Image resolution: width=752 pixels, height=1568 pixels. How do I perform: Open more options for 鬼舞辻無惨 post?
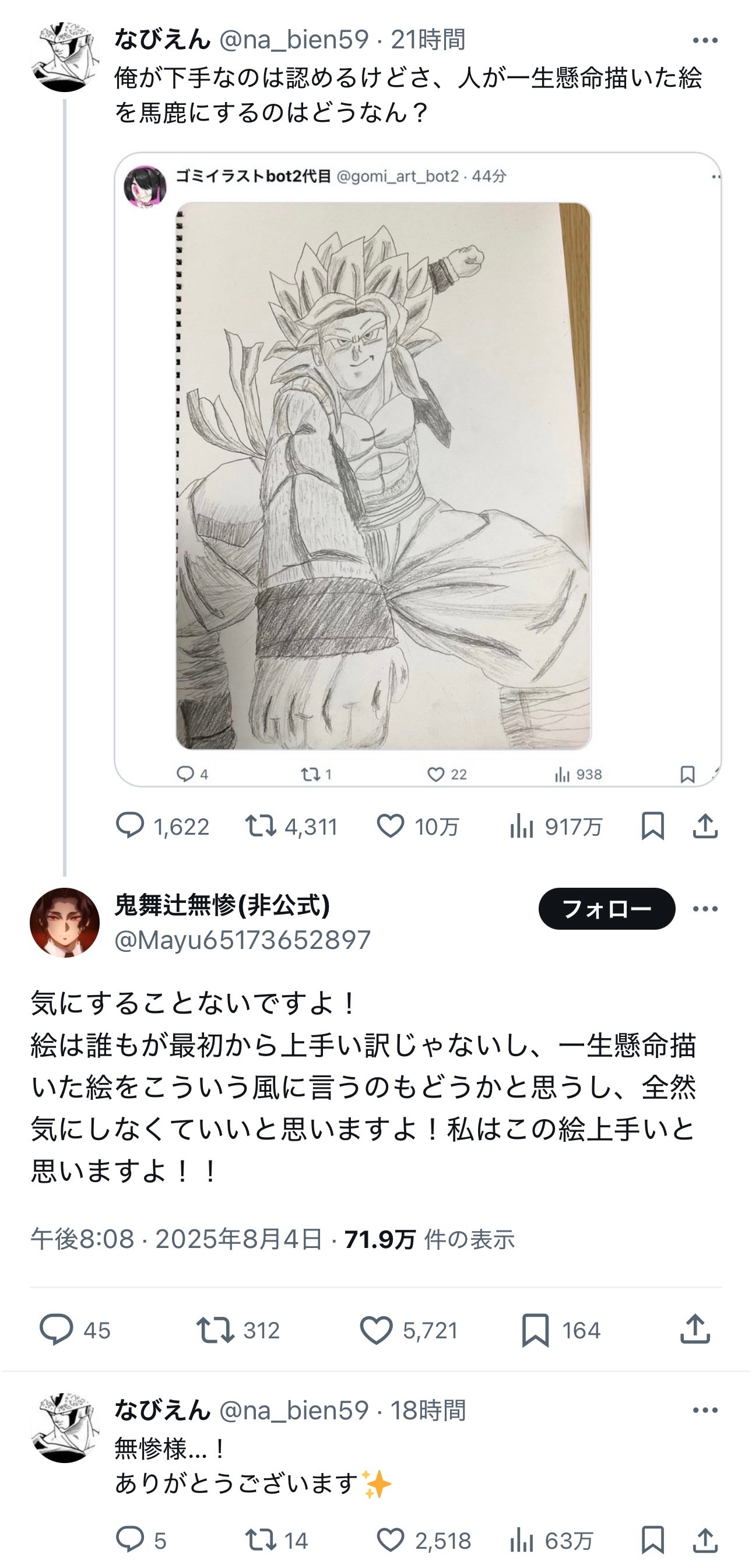(705, 908)
